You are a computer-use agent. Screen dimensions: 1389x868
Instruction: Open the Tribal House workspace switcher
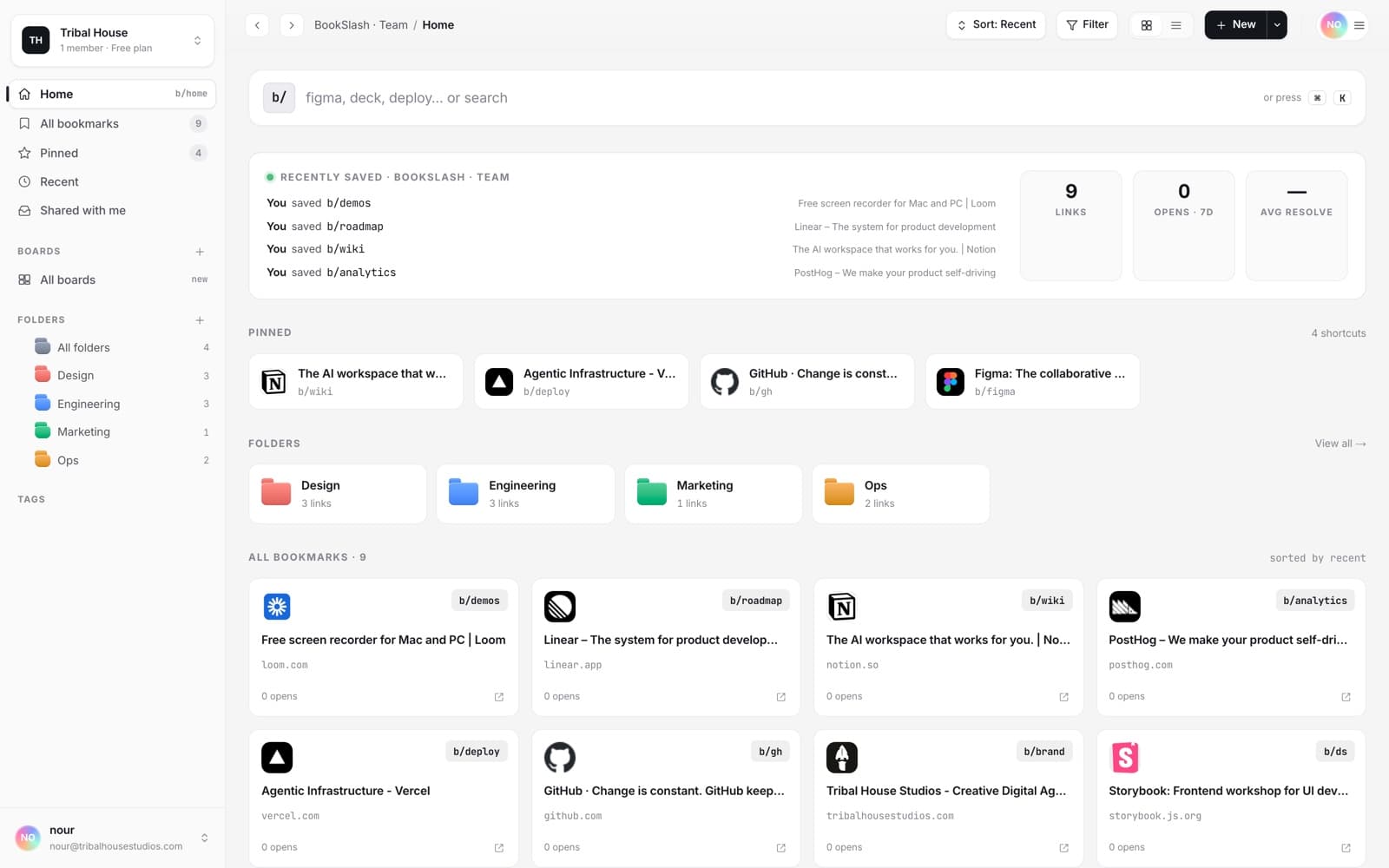[x=113, y=40]
